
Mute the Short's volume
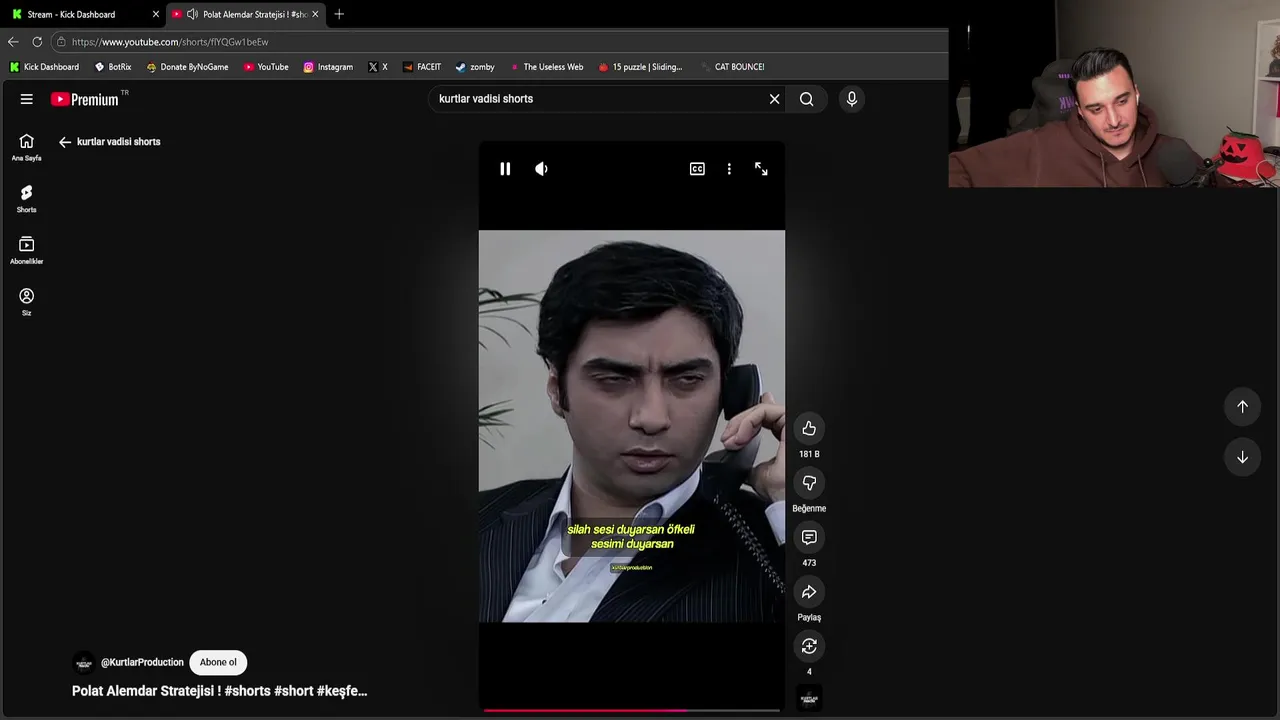541,169
